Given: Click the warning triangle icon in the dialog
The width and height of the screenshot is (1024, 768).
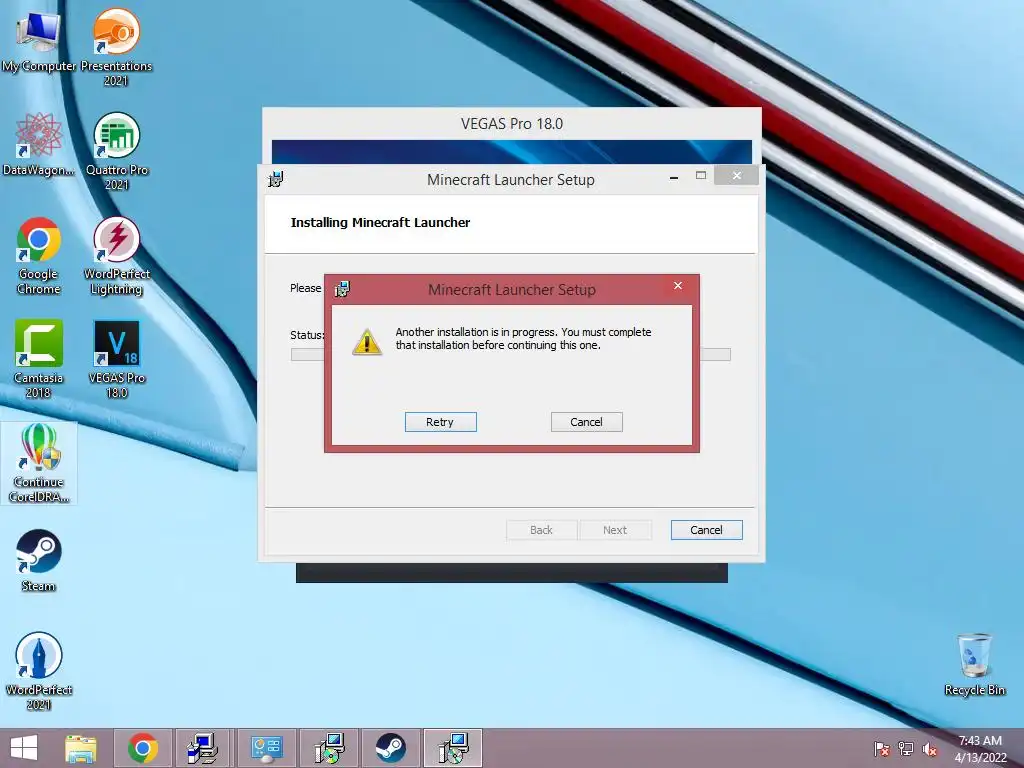Looking at the screenshot, I should [367, 342].
